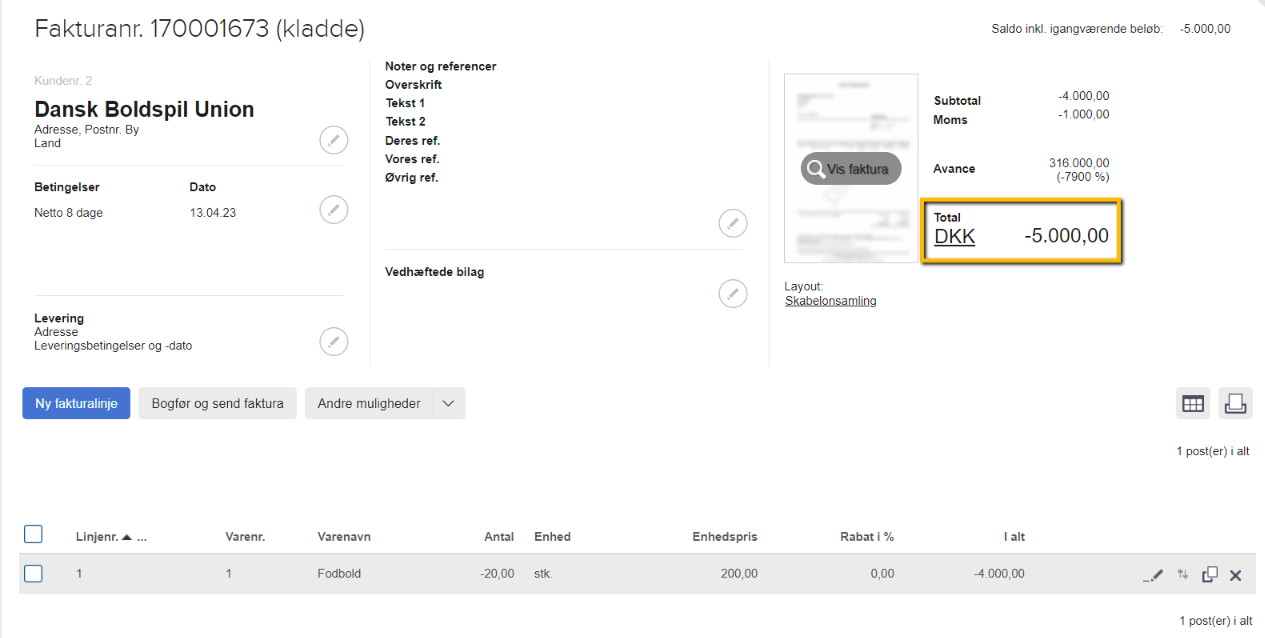Open table column settings icon
Viewport: 1265px width, 638px height.
coord(1192,403)
